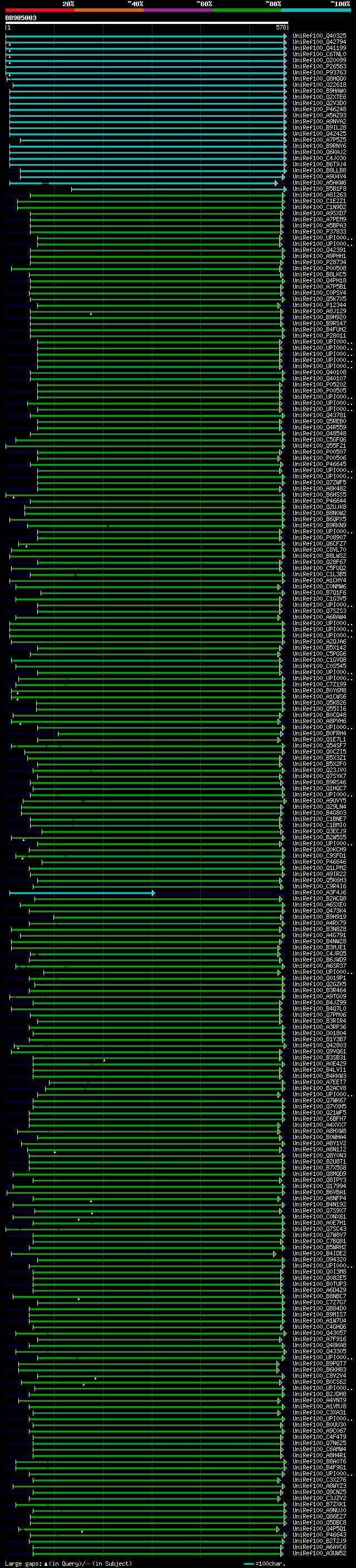Select hit label UniRef100_A5AKW6
Screen dimensions: 356x1568
[319, 182]
